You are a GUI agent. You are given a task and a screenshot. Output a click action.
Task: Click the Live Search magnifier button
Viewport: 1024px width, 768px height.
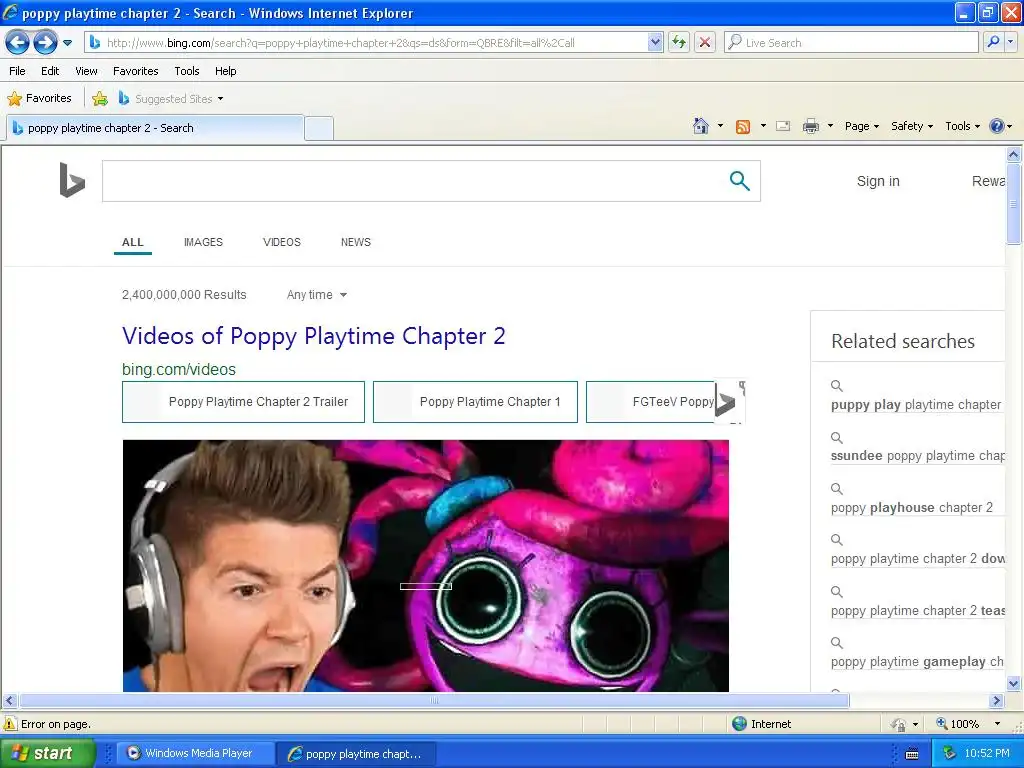point(993,43)
